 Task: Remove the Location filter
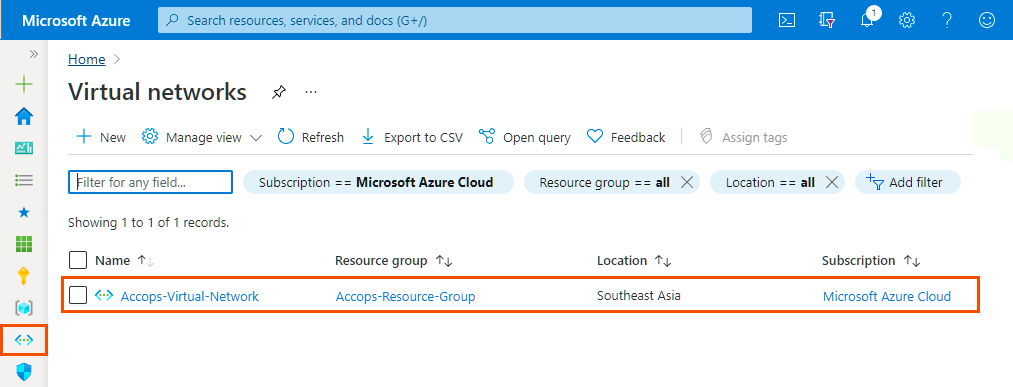click(x=831, y=182)
